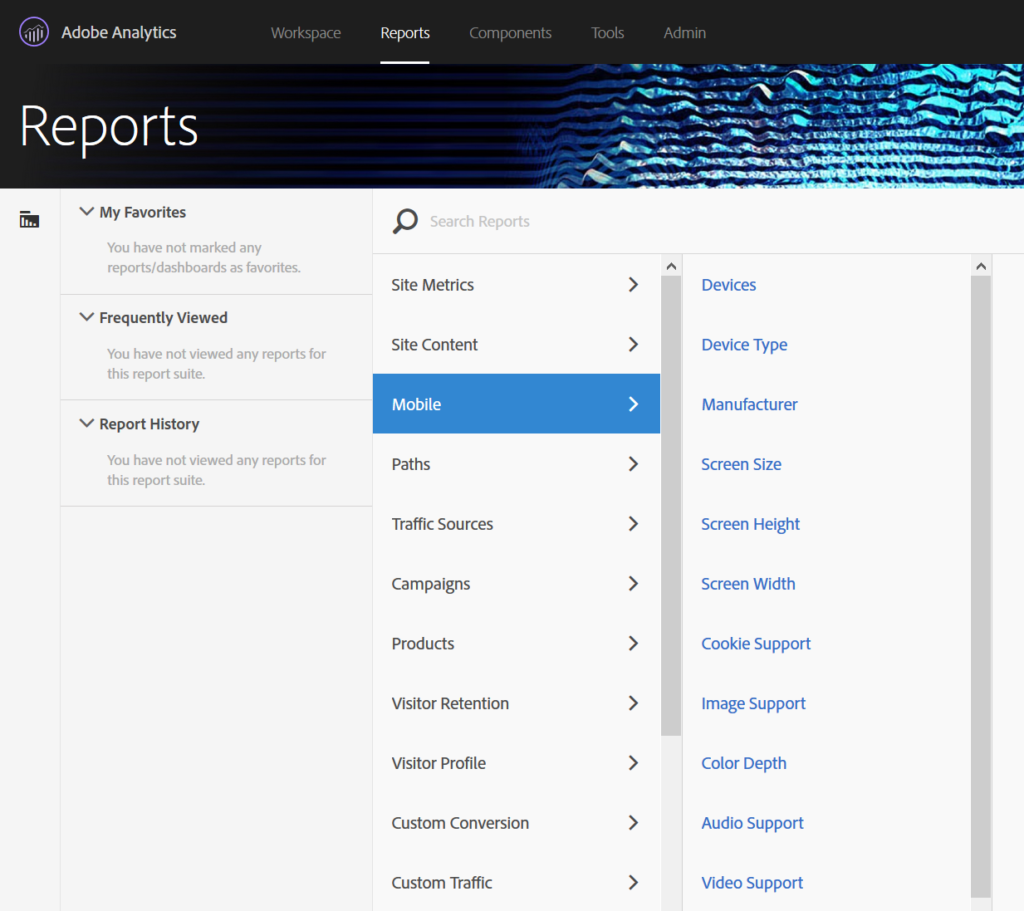The image size is (1024, 911).
Task: Click the Visitor Retention chevron arrow
Action: pyautogui.click(x=633, y=704)
